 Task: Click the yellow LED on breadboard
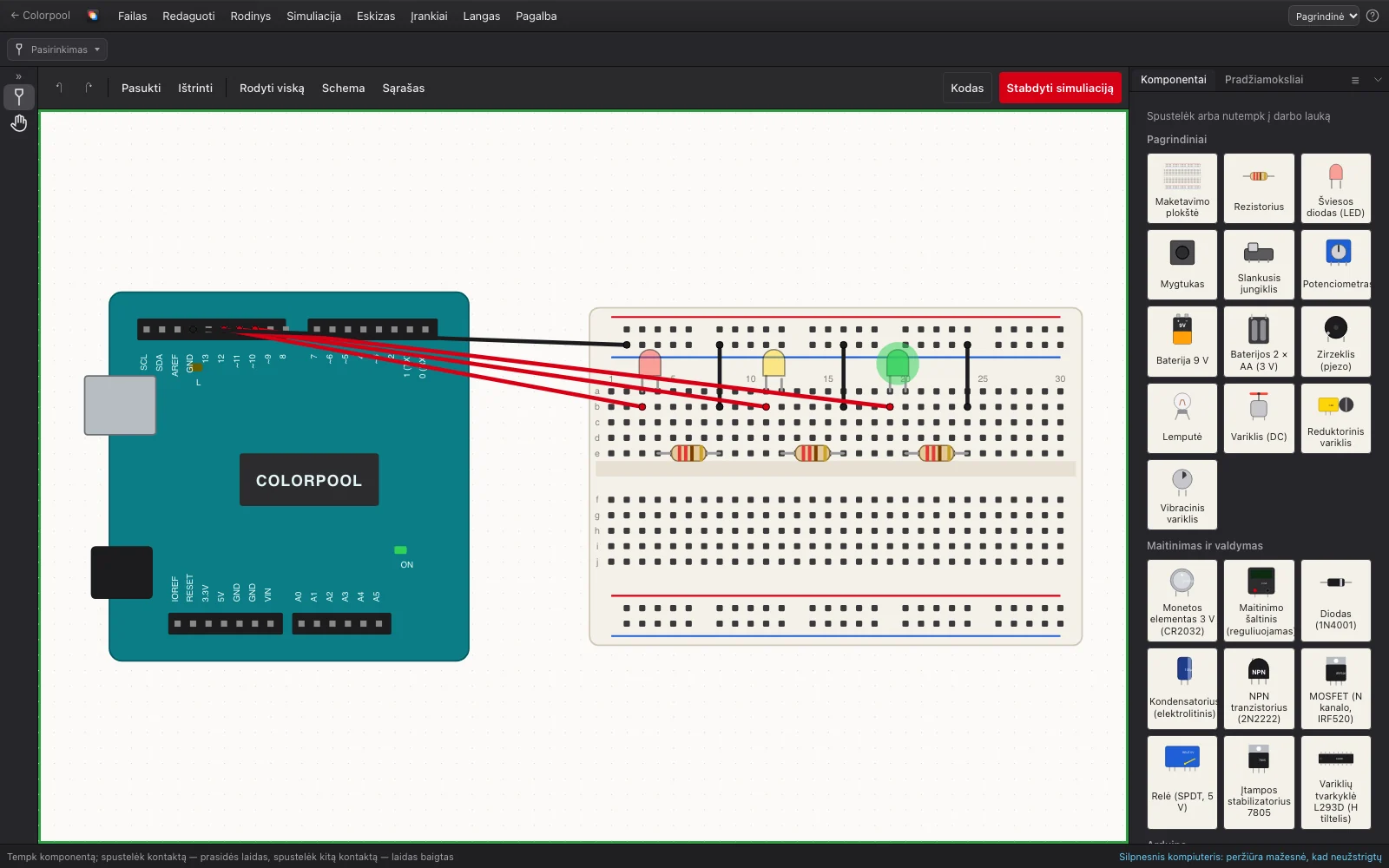tap(773, 363)
